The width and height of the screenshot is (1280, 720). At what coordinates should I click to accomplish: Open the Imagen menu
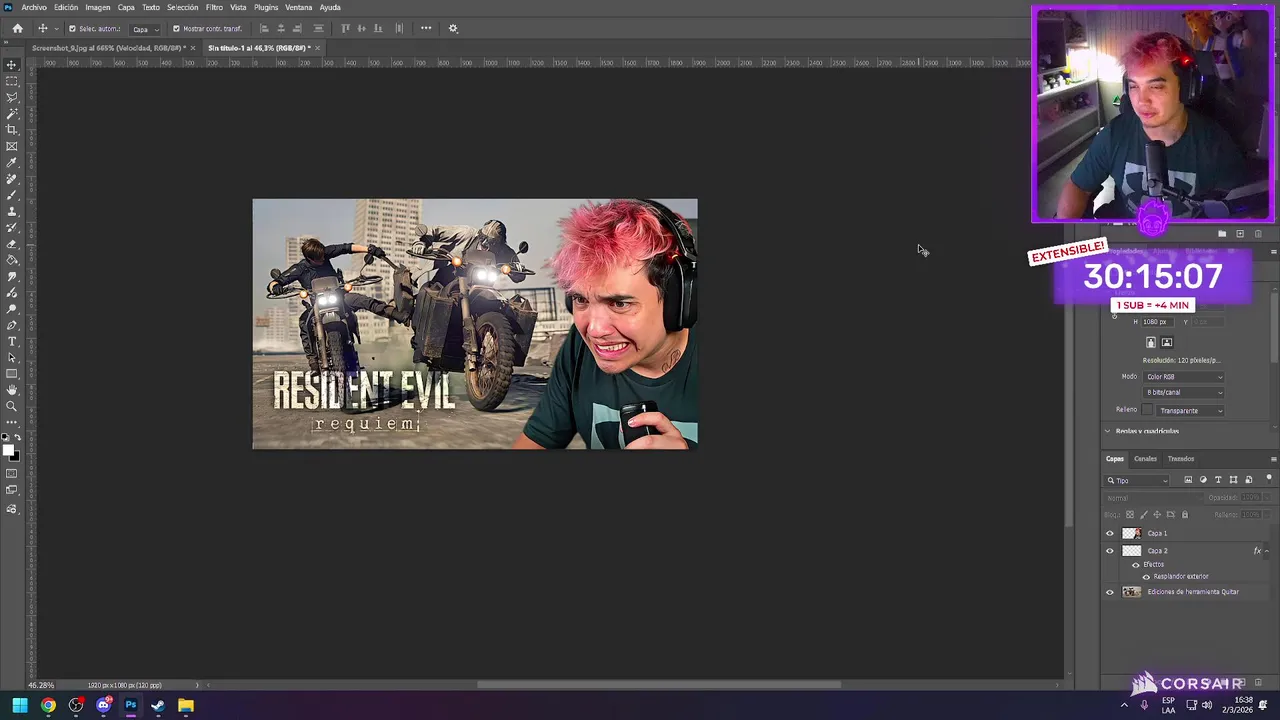click(x=98, y=7)
